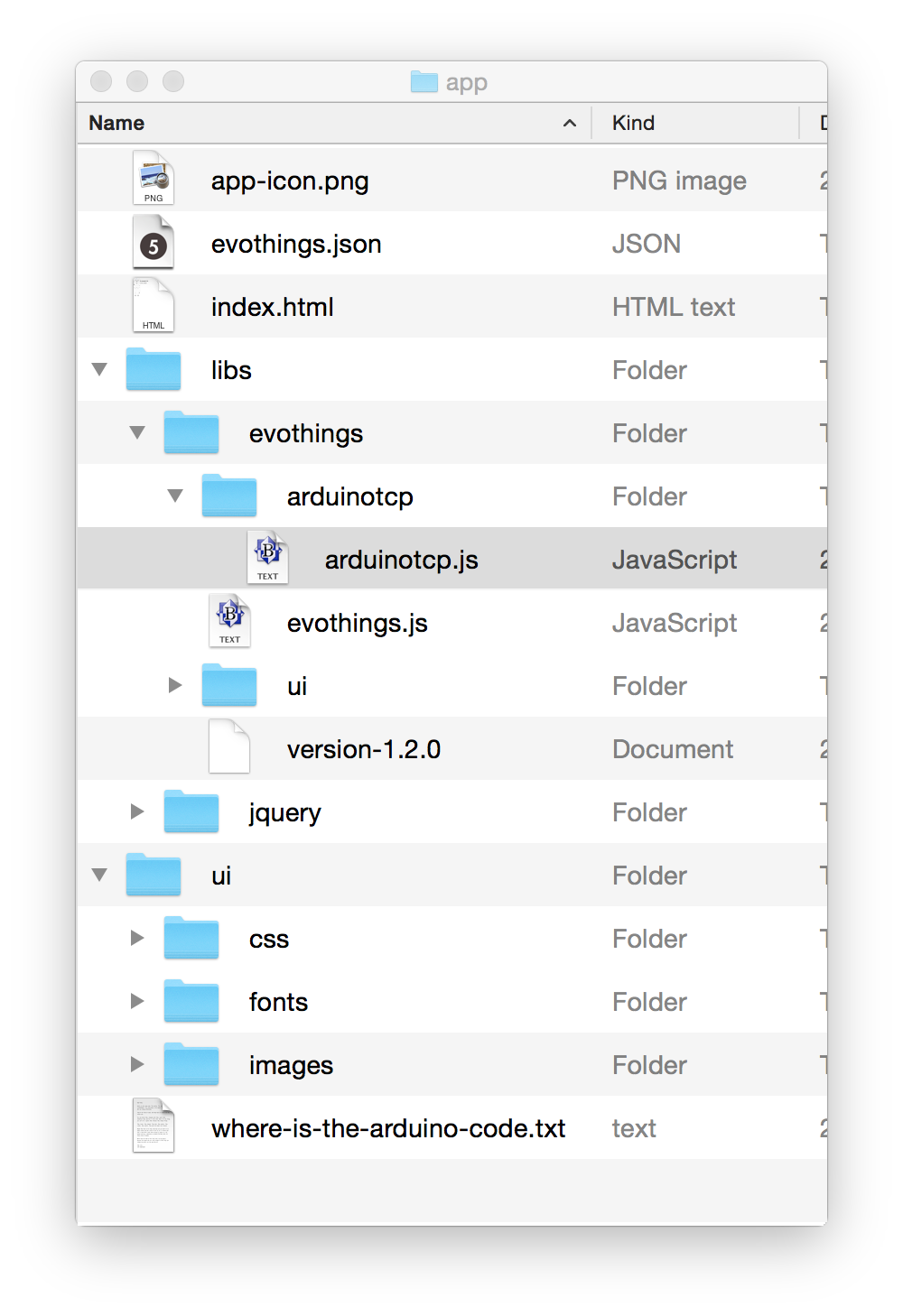
Task: Expand the css folder
Action: pyautogui.click(x=137, y=938)
